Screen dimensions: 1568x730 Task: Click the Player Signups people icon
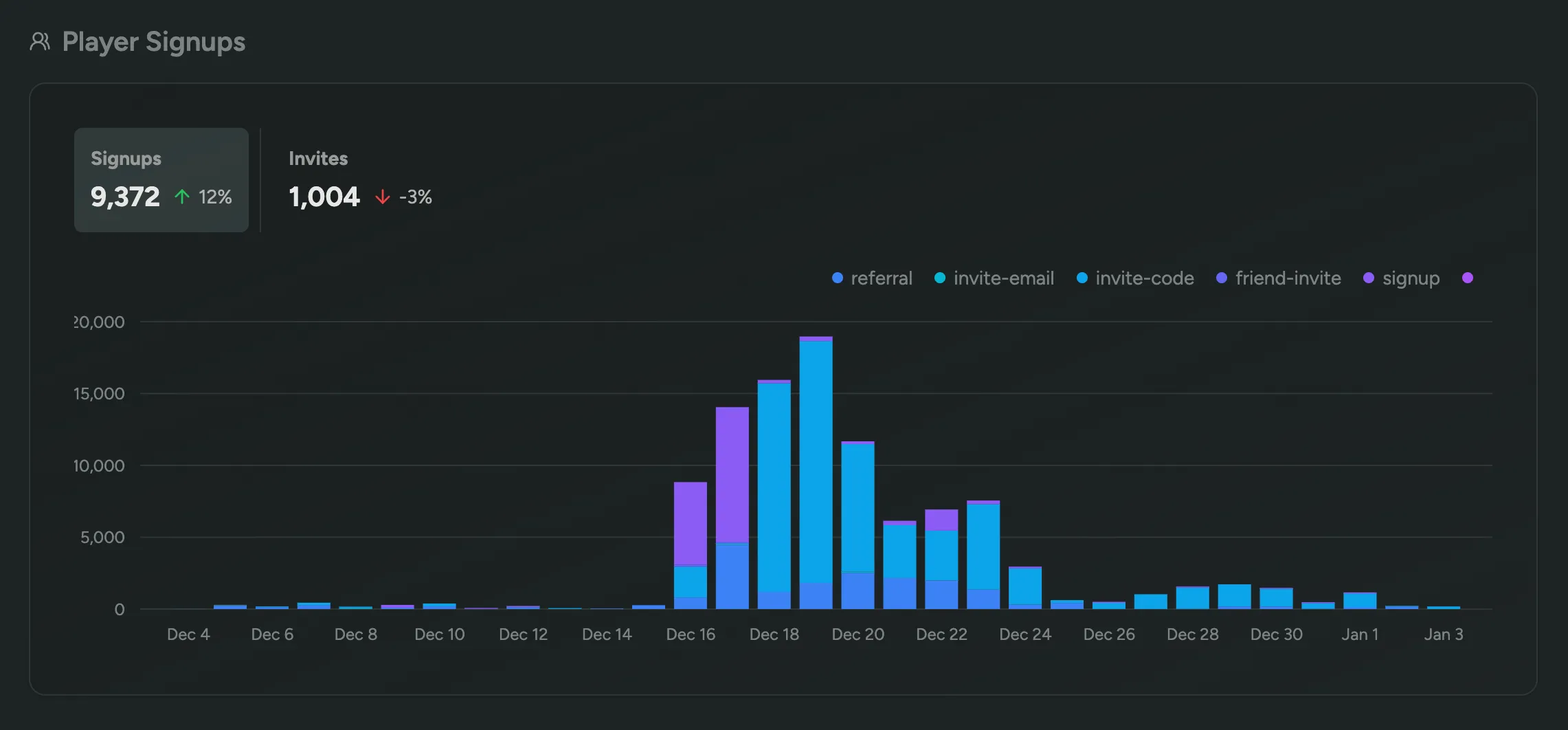tap(41, 41)
